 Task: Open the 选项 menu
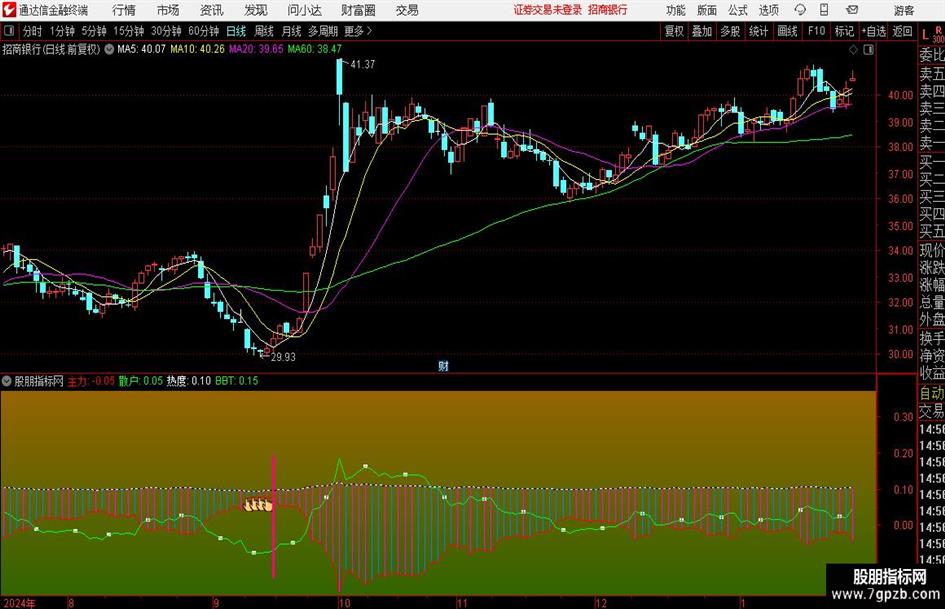point(768,10)
